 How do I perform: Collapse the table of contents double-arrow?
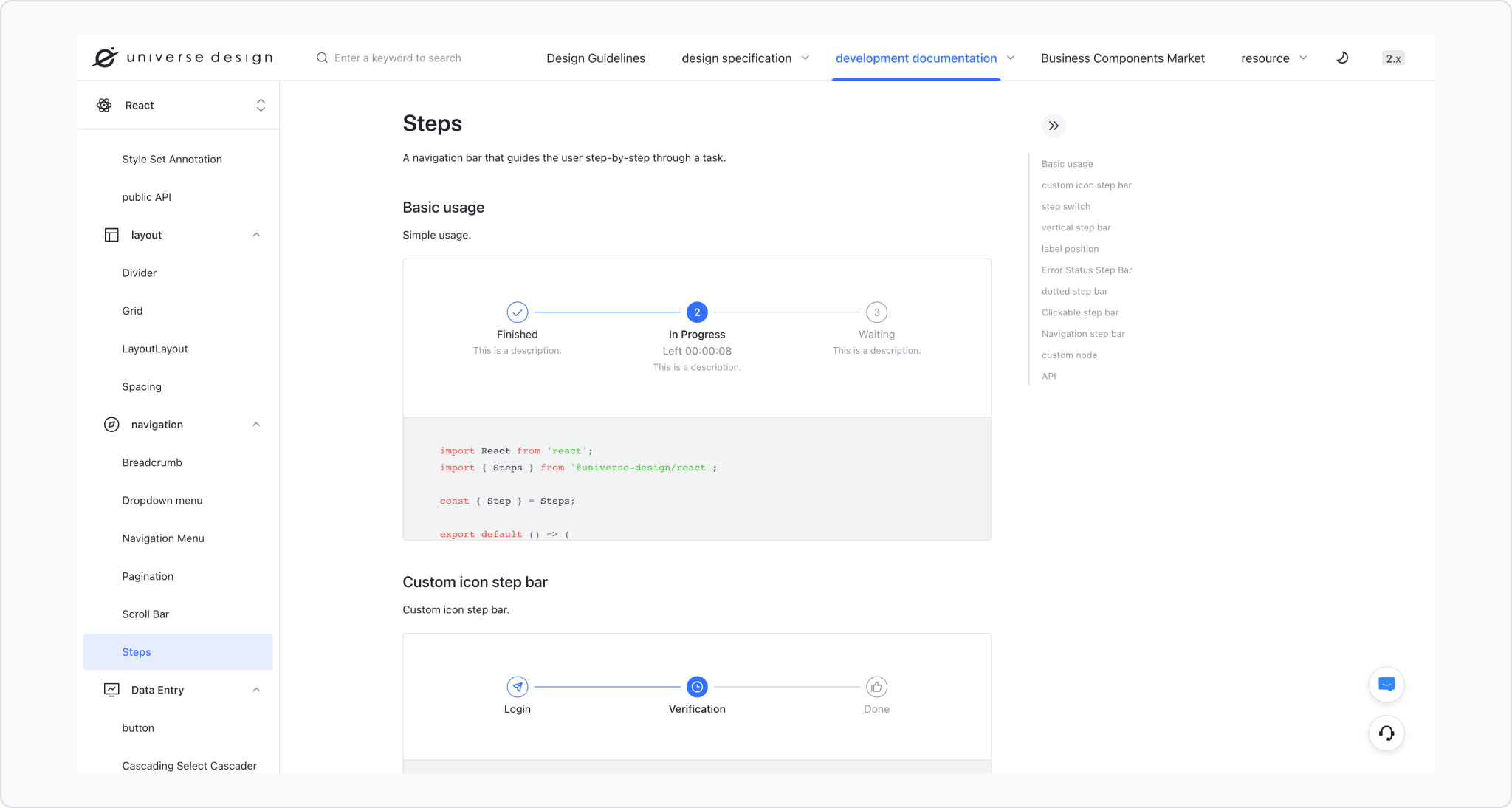coord(1054,126)
